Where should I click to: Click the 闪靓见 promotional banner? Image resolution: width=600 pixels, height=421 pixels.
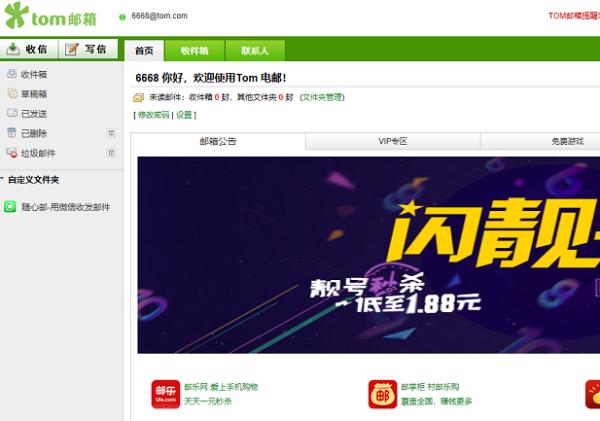(x=368, y=255)
